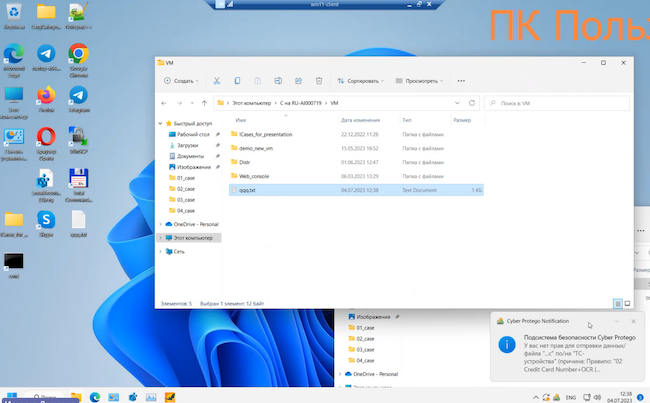Viewport: 650px width, 403px height.
Task: Select the !Cases_for_presentation folder row
Action: tap(356, 134)
